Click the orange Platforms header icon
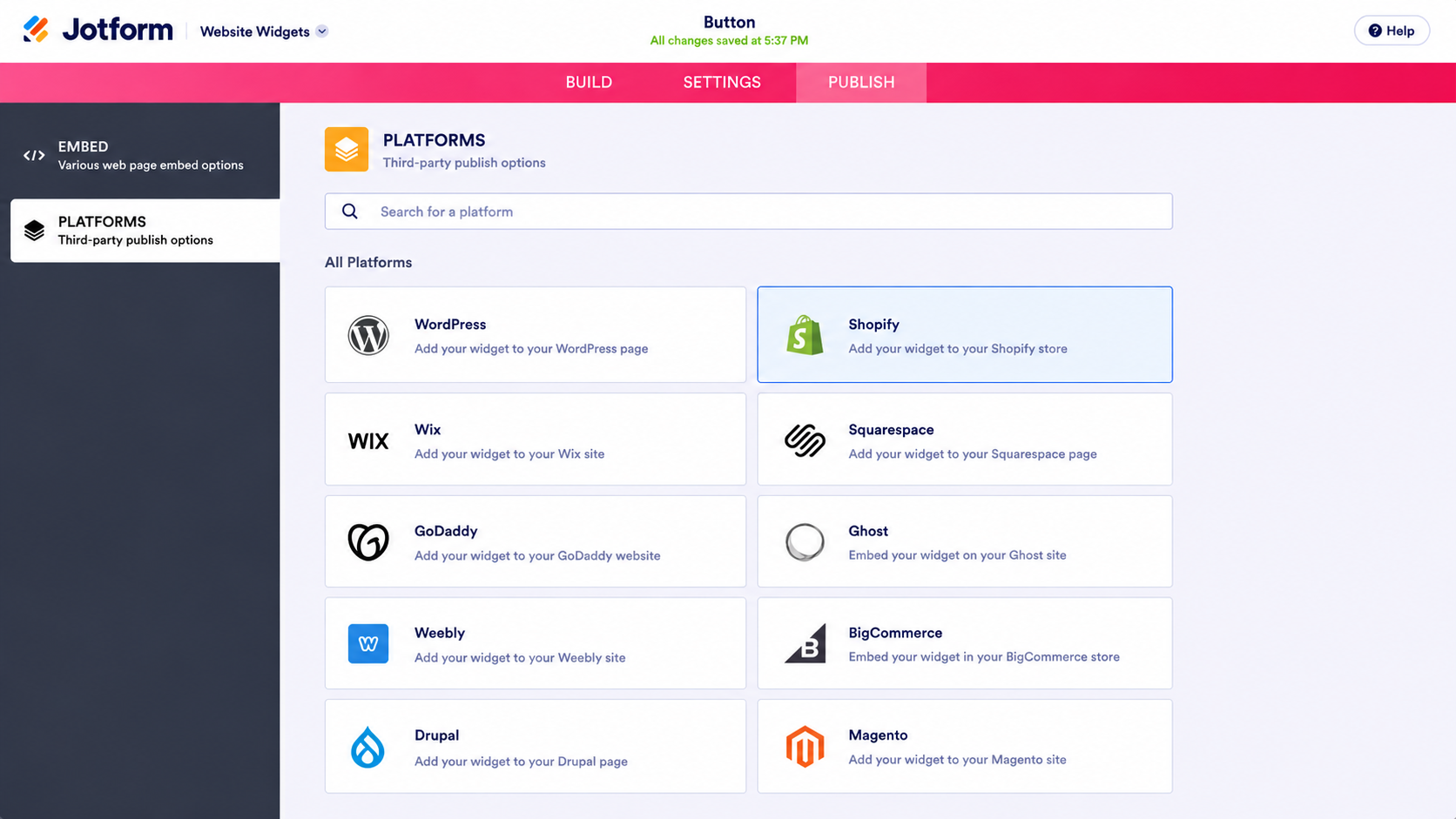Image resolution: width=1456 pixels, height=819 pixels. pyautogui.click(x=347, y=150)
